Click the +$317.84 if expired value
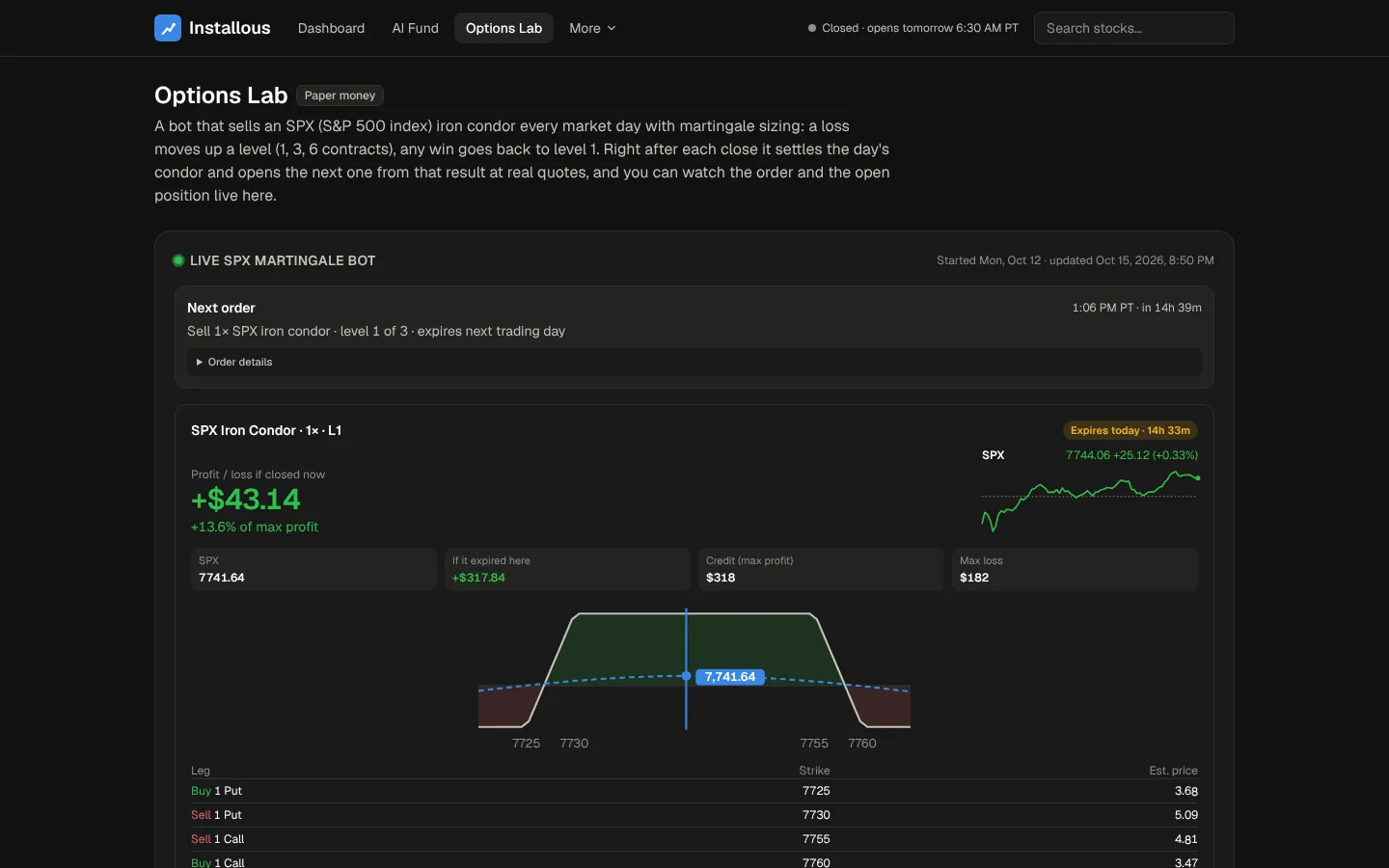Viewport: 1389px width, 868px height. [x=478, y=578]
